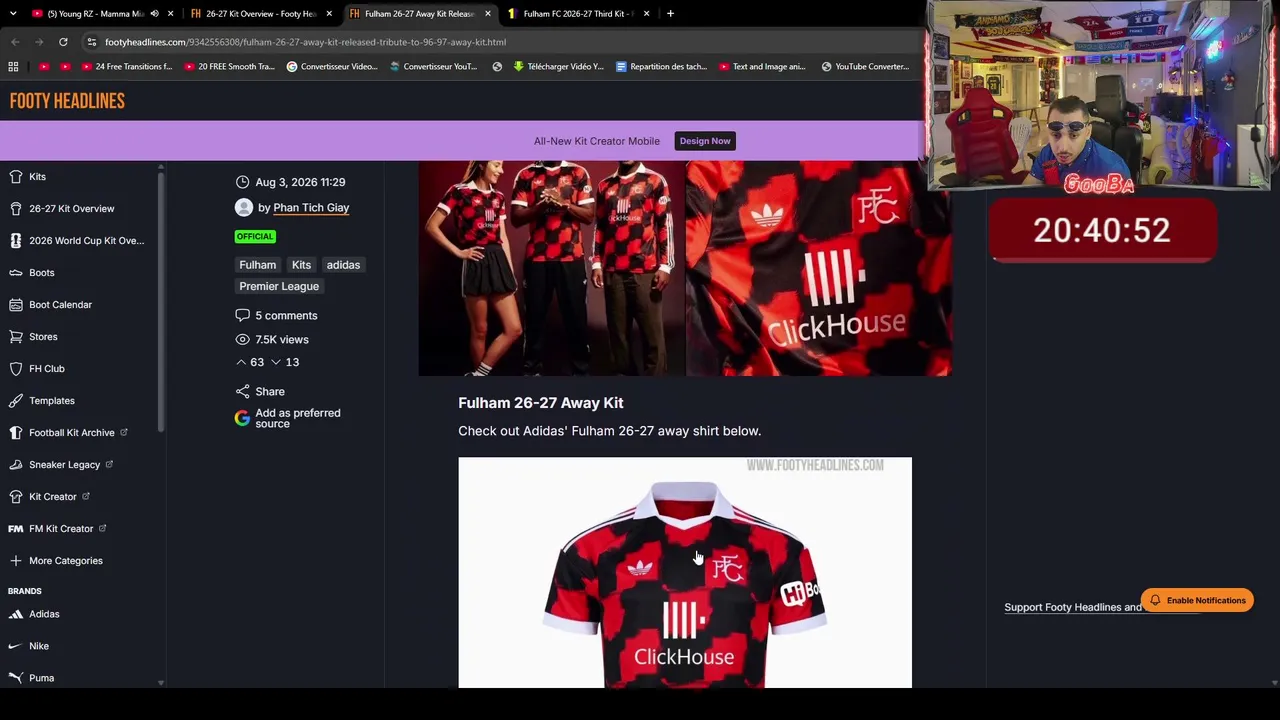Click Add as preferred source link
The image size is (1280, 720).
298,418
